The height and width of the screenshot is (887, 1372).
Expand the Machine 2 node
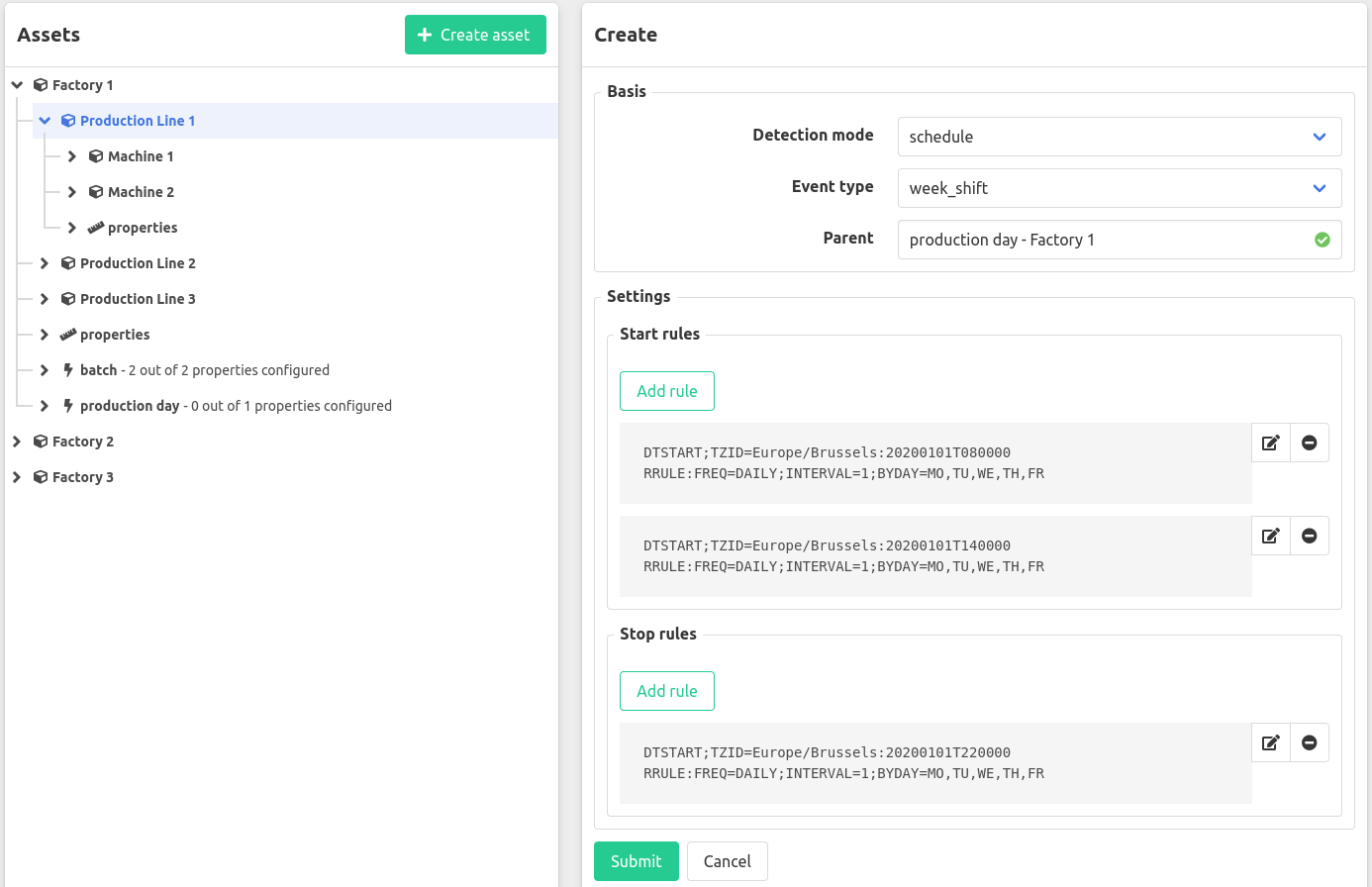point(72,192)
